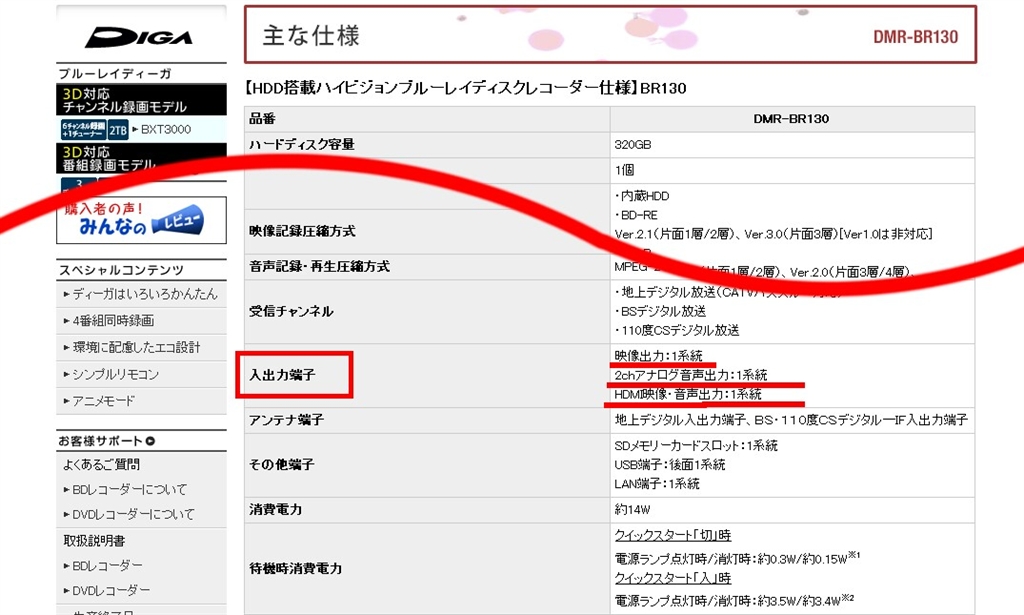Open the BXT3000 model link
Image resolution: width=1024 pixels, height=615 pixels.
pyautogui.click(x=166, y=129)
